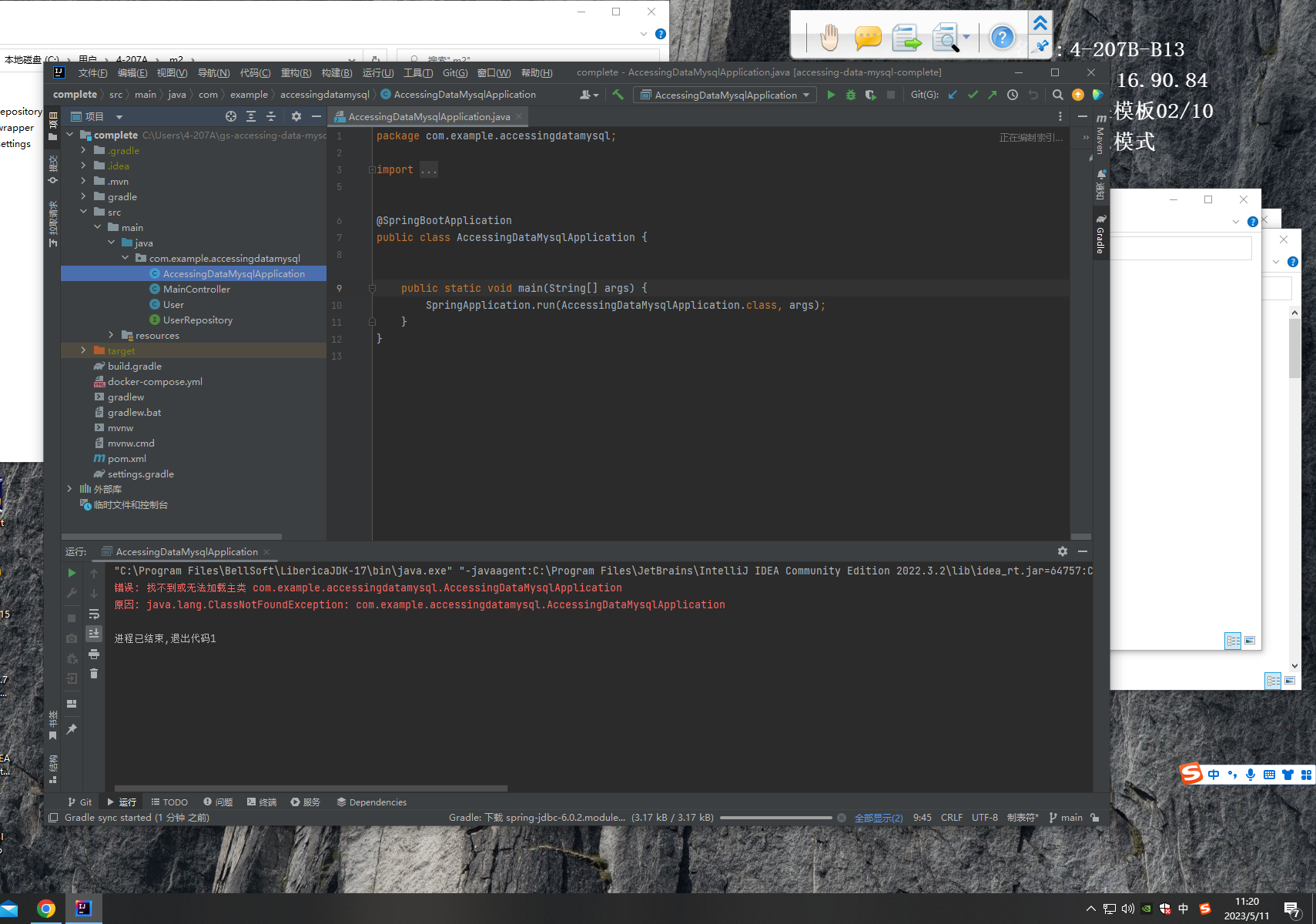Screen dimensions: 1316x924
Task: Click the Gradle download progress bar
Action: 775,818
